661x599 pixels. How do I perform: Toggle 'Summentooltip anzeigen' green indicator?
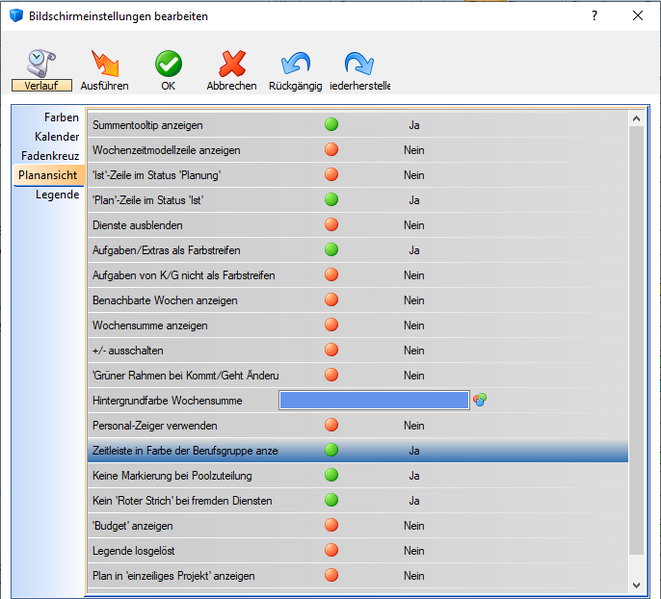(x=331, y=125)
